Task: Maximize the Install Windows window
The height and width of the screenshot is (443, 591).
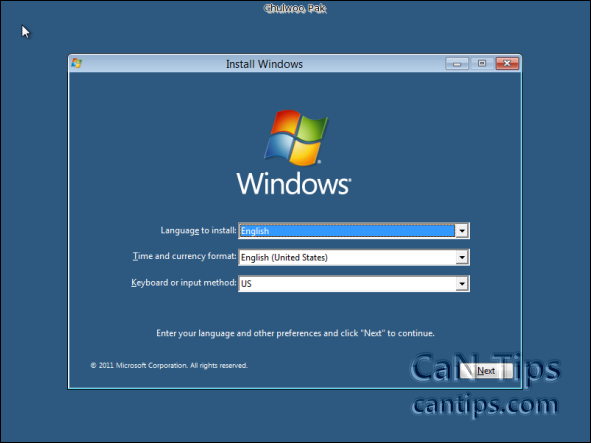Action: pyautogui.click(x=482, y=63)
